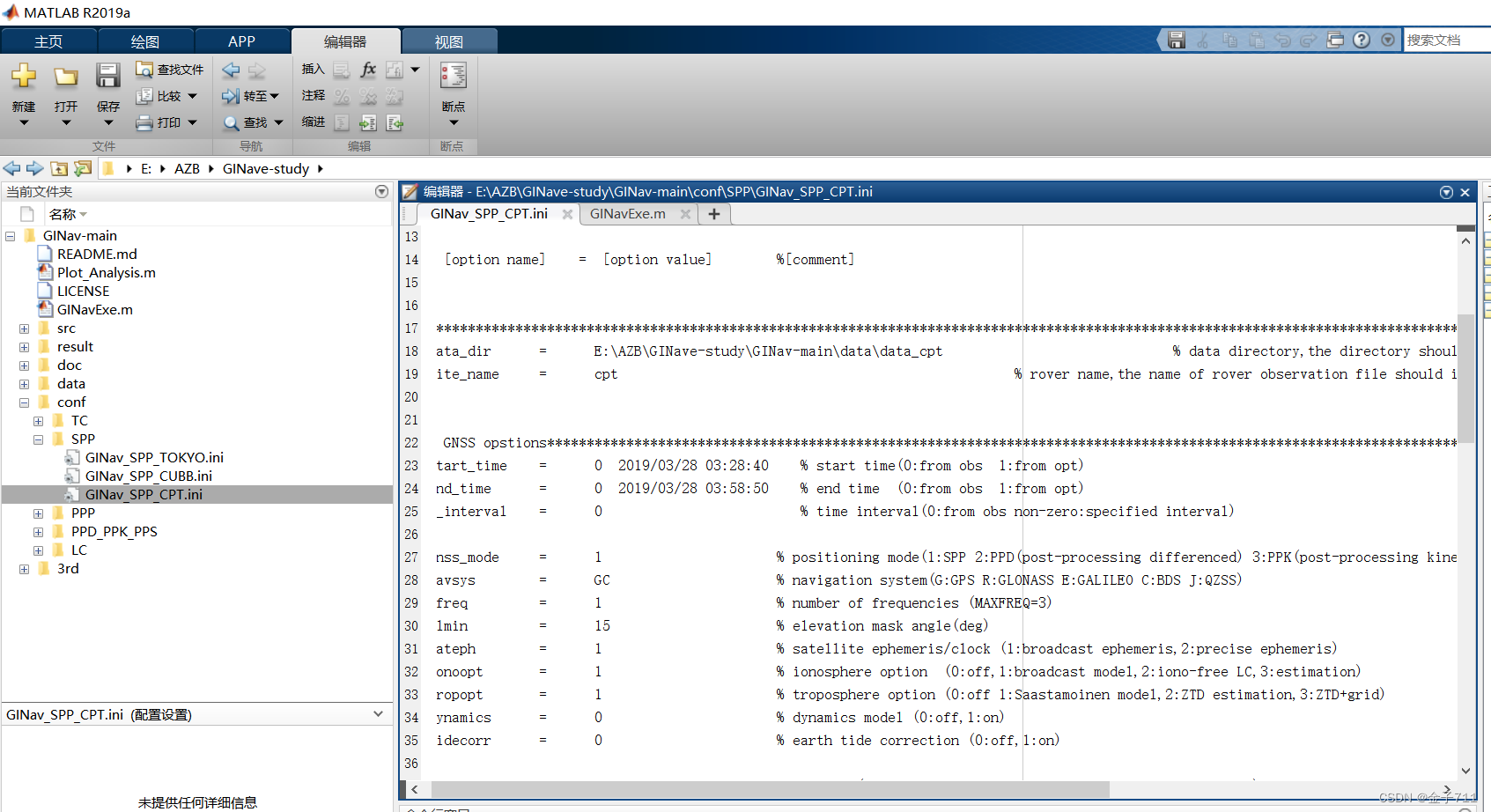Open the Current Folder panel actions menu
Image resolution: width=1491 pixels, height=812 pixels.
point(381,191)
